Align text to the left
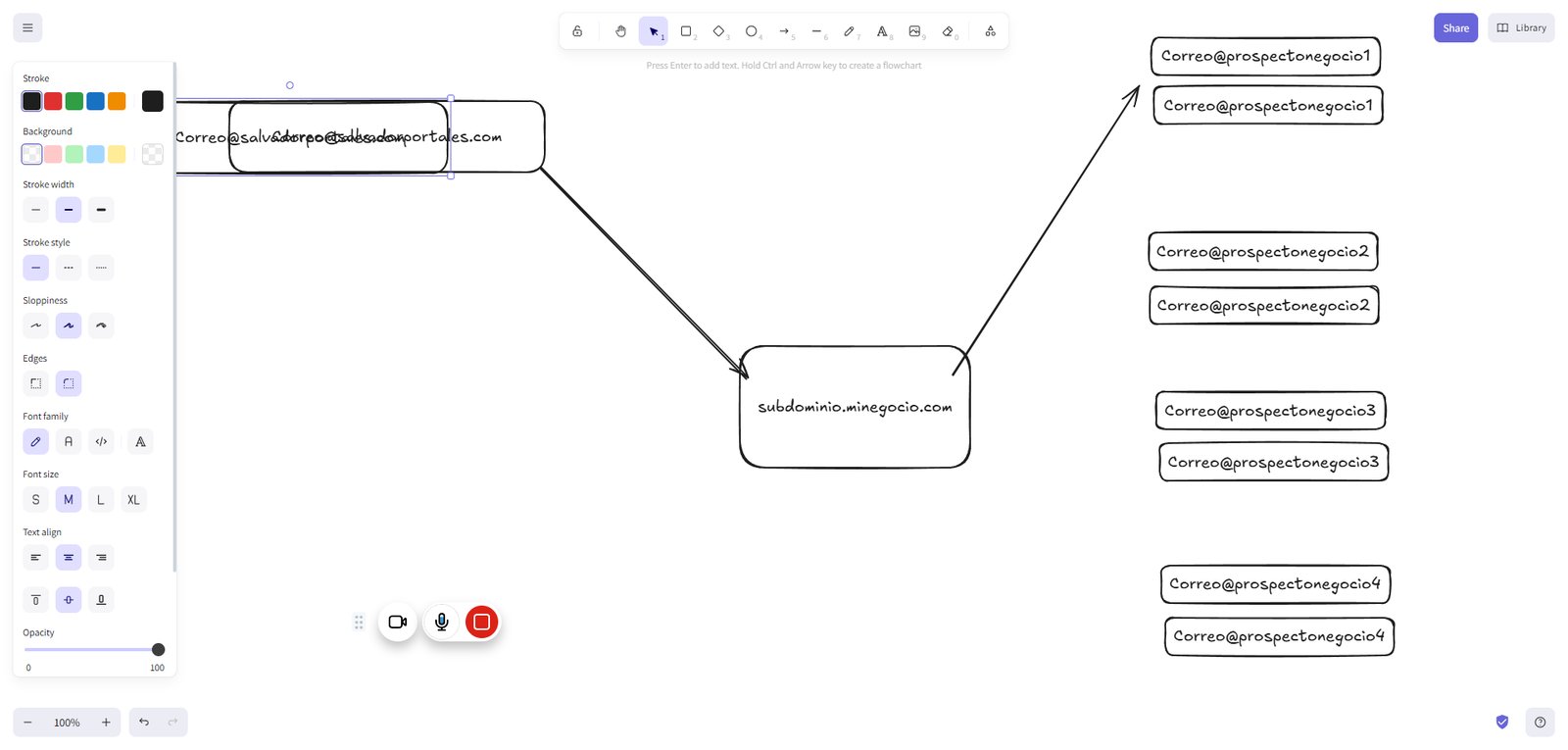The width and height of the screenshot is (1568, 750). coord(36,557)
